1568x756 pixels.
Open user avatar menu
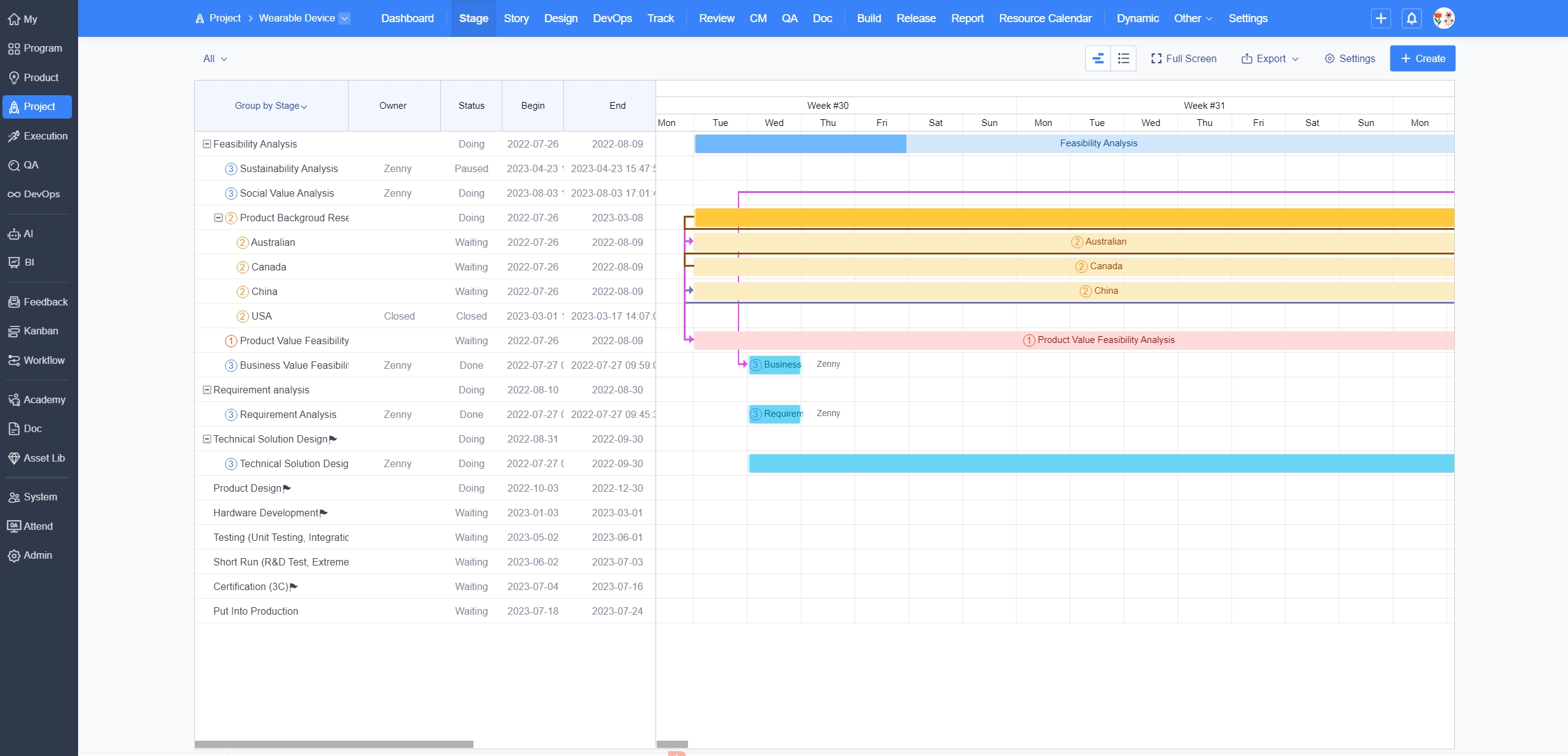[1443, 18]
